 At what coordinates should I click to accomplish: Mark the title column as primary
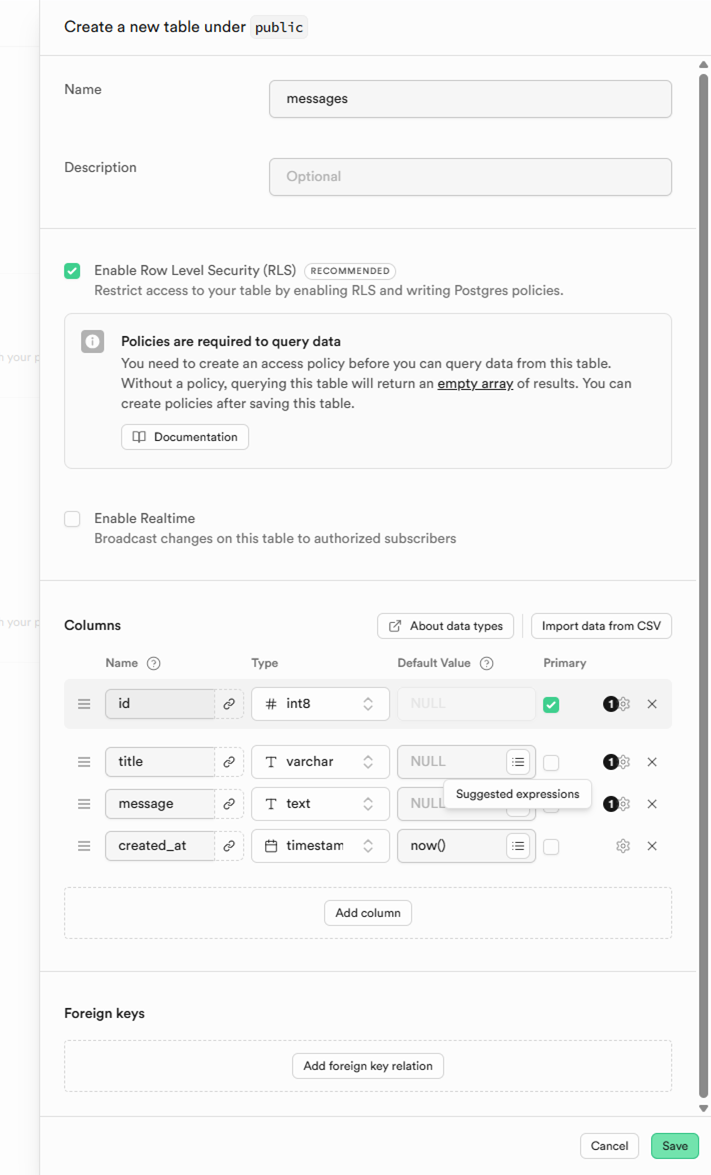pyautogui.click(x=551, y=763)
